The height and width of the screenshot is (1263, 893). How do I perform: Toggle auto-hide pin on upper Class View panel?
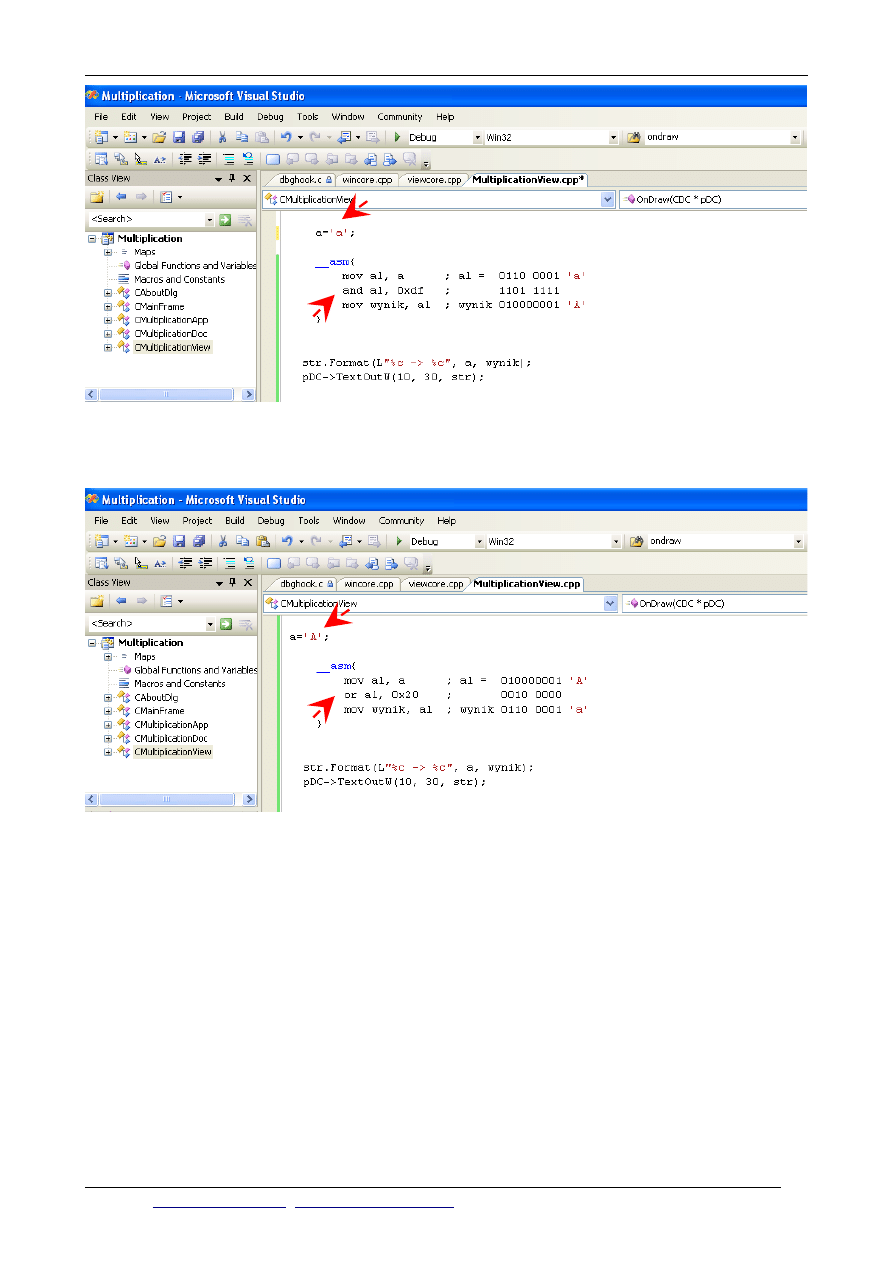pos(232,178)
